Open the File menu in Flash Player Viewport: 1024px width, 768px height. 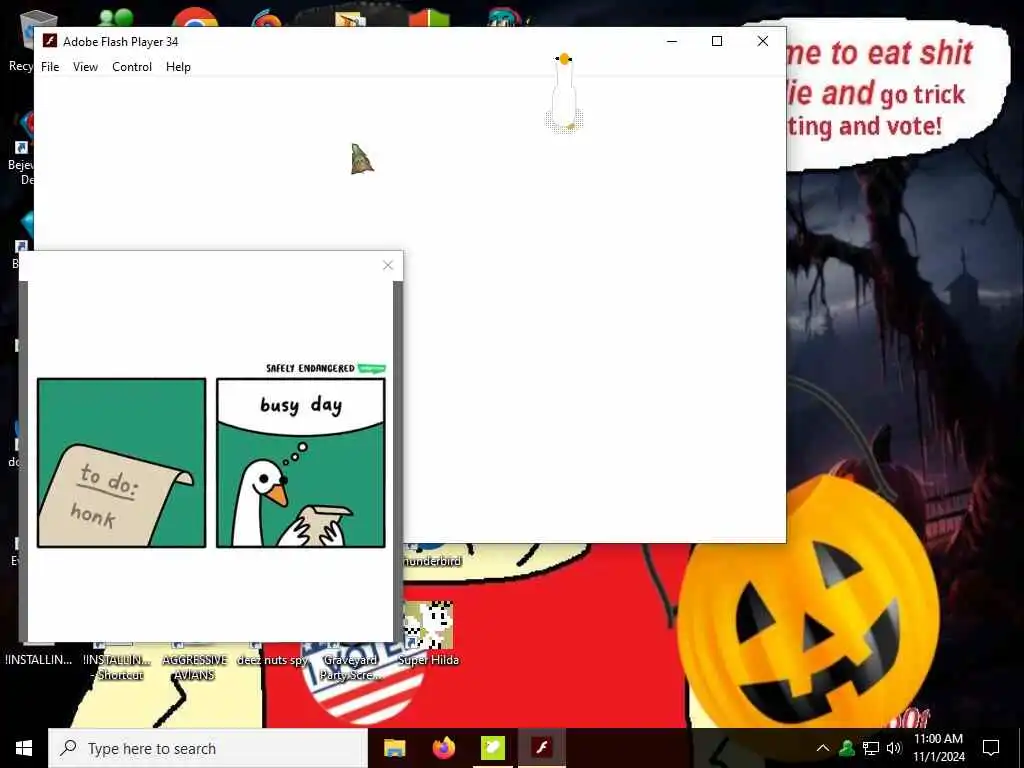click(50, 67)
